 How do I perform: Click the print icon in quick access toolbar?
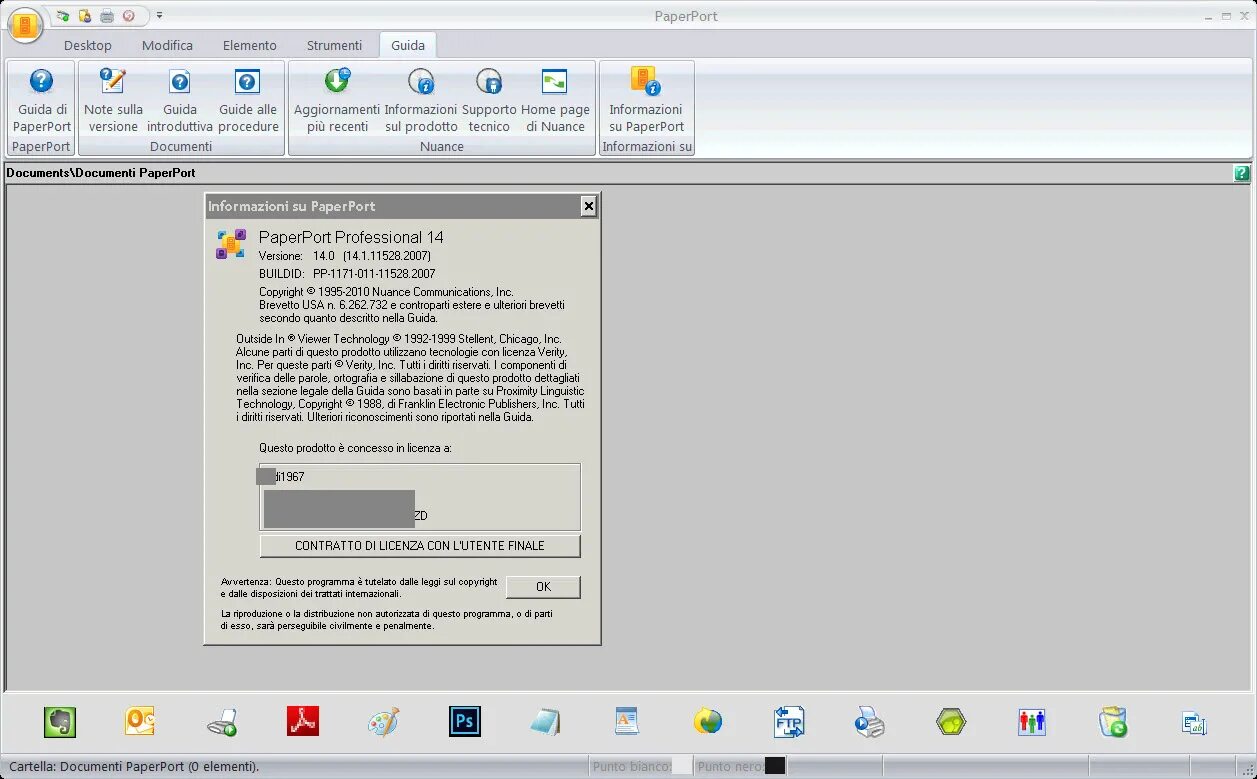pos(106,16)
